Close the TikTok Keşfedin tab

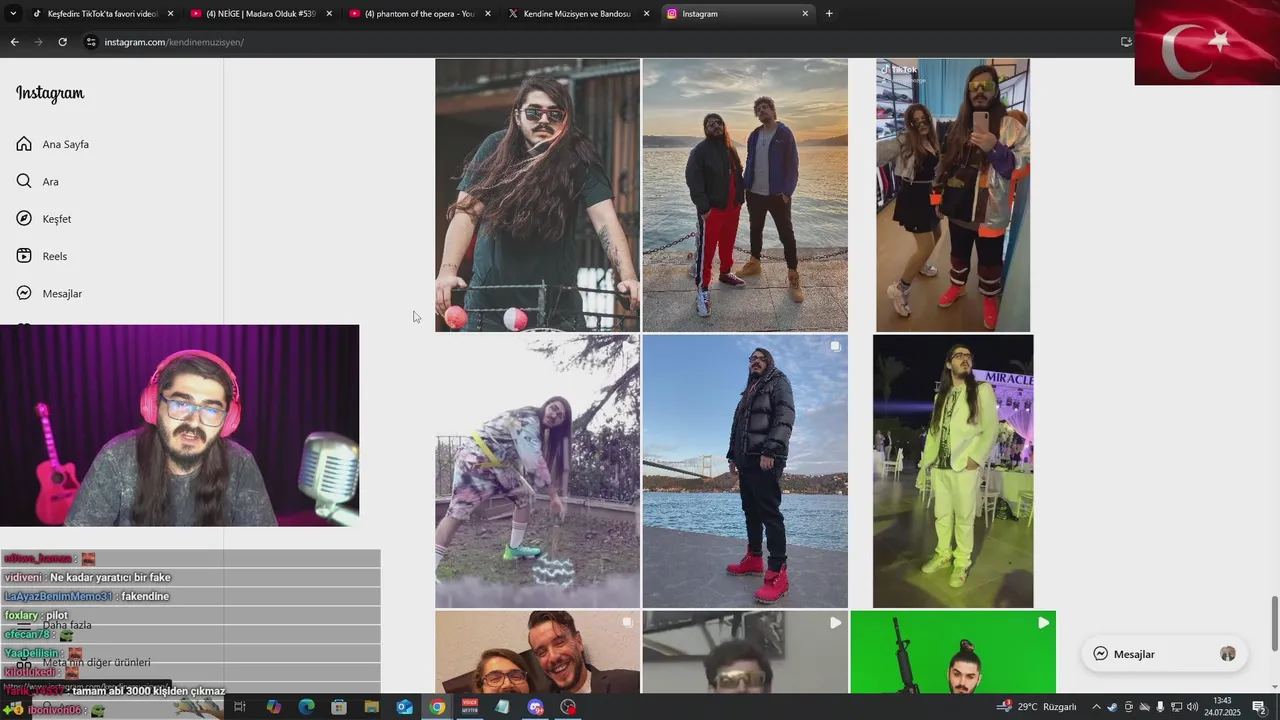point(170,14)
